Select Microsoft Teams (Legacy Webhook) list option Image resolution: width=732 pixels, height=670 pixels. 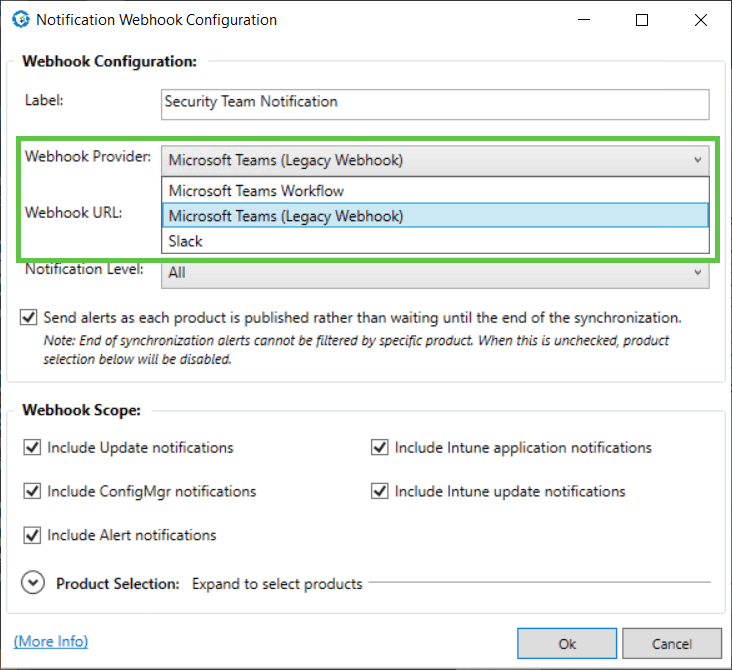coord(435,216)
